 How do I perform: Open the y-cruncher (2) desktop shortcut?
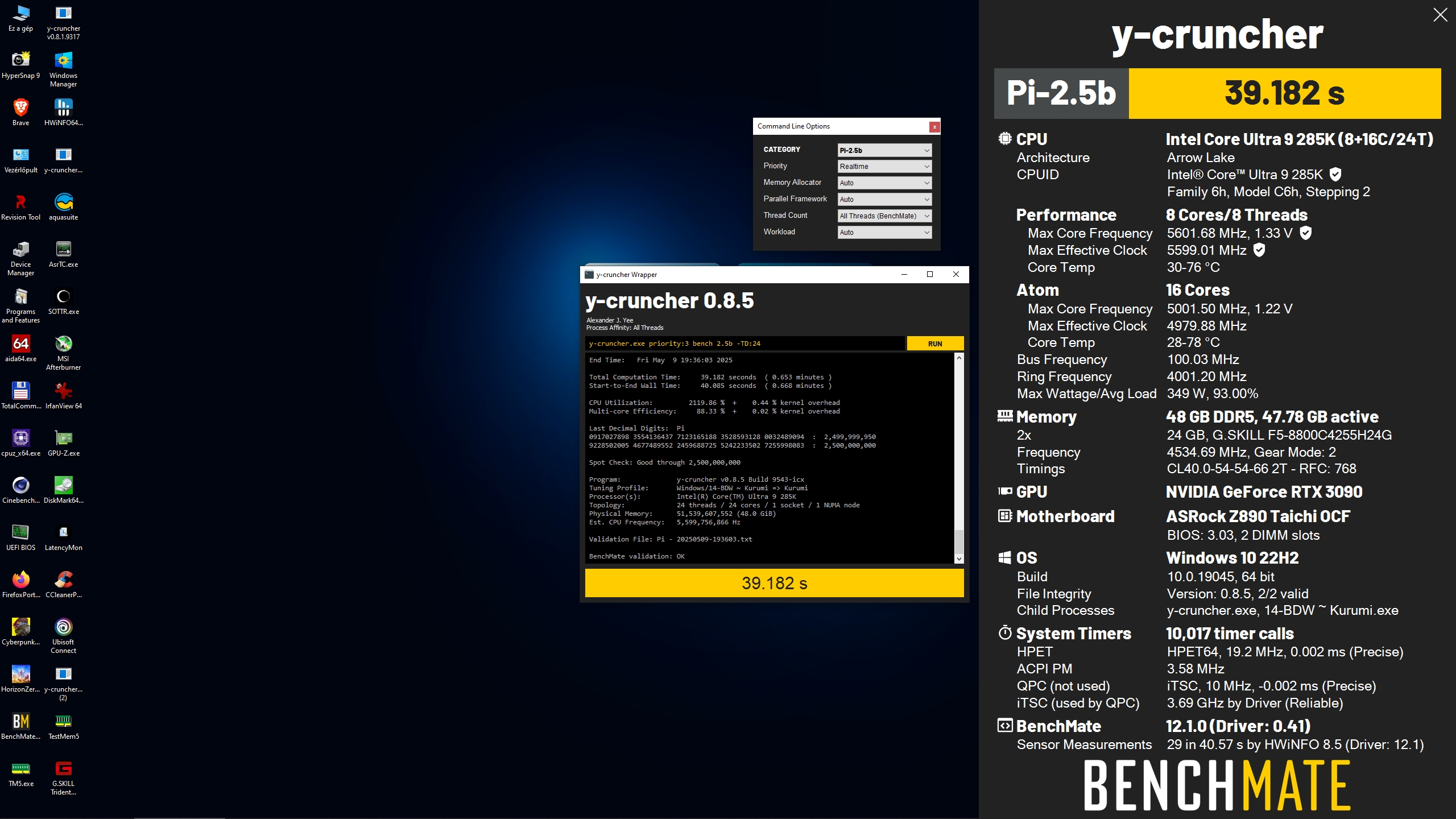coord(63,684)
